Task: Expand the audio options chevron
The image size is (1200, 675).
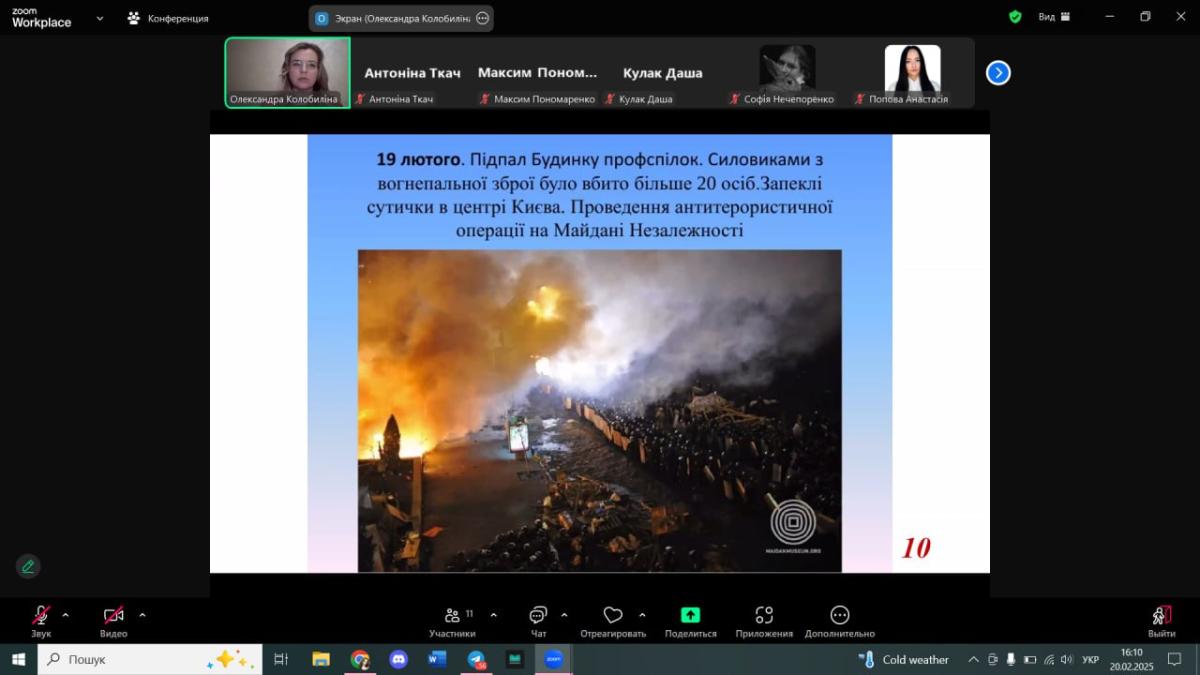Action: 66,615
